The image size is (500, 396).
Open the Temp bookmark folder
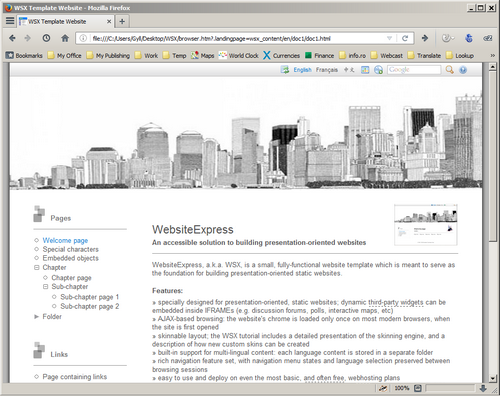coord(174,55)
